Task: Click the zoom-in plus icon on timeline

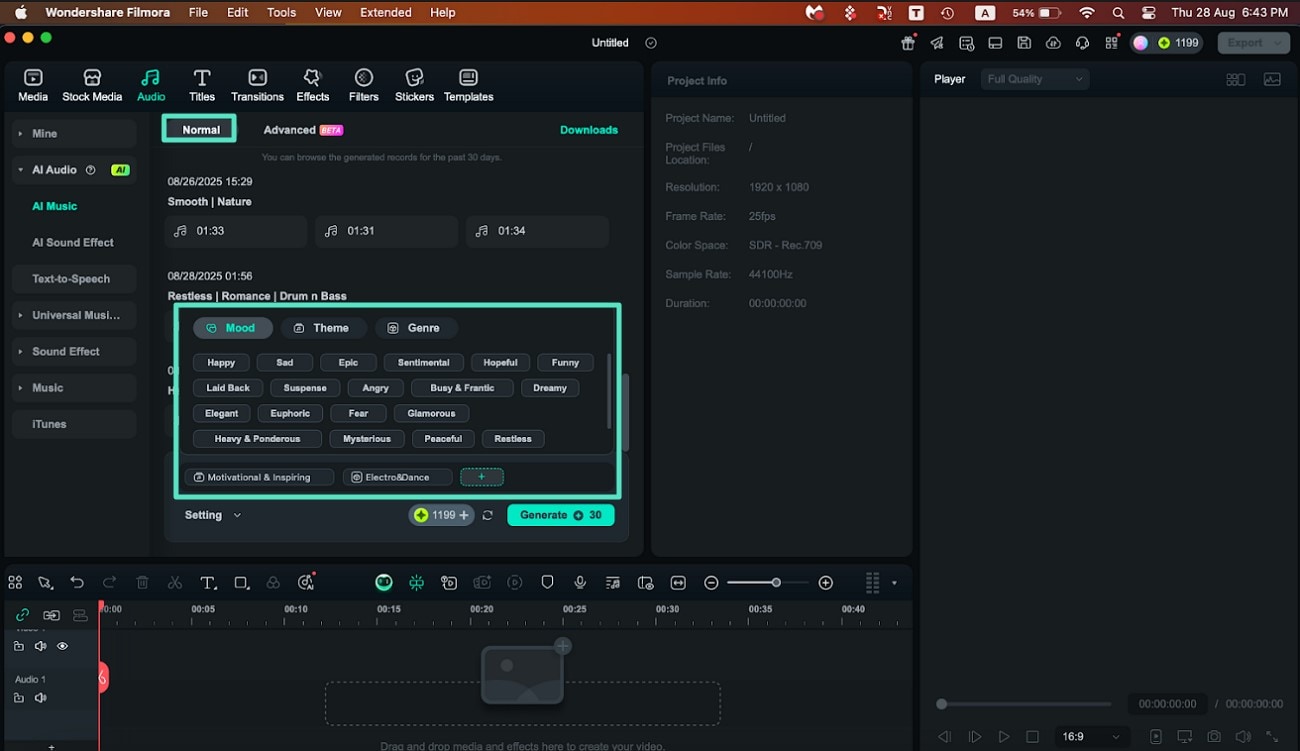Action: point(826,583)
